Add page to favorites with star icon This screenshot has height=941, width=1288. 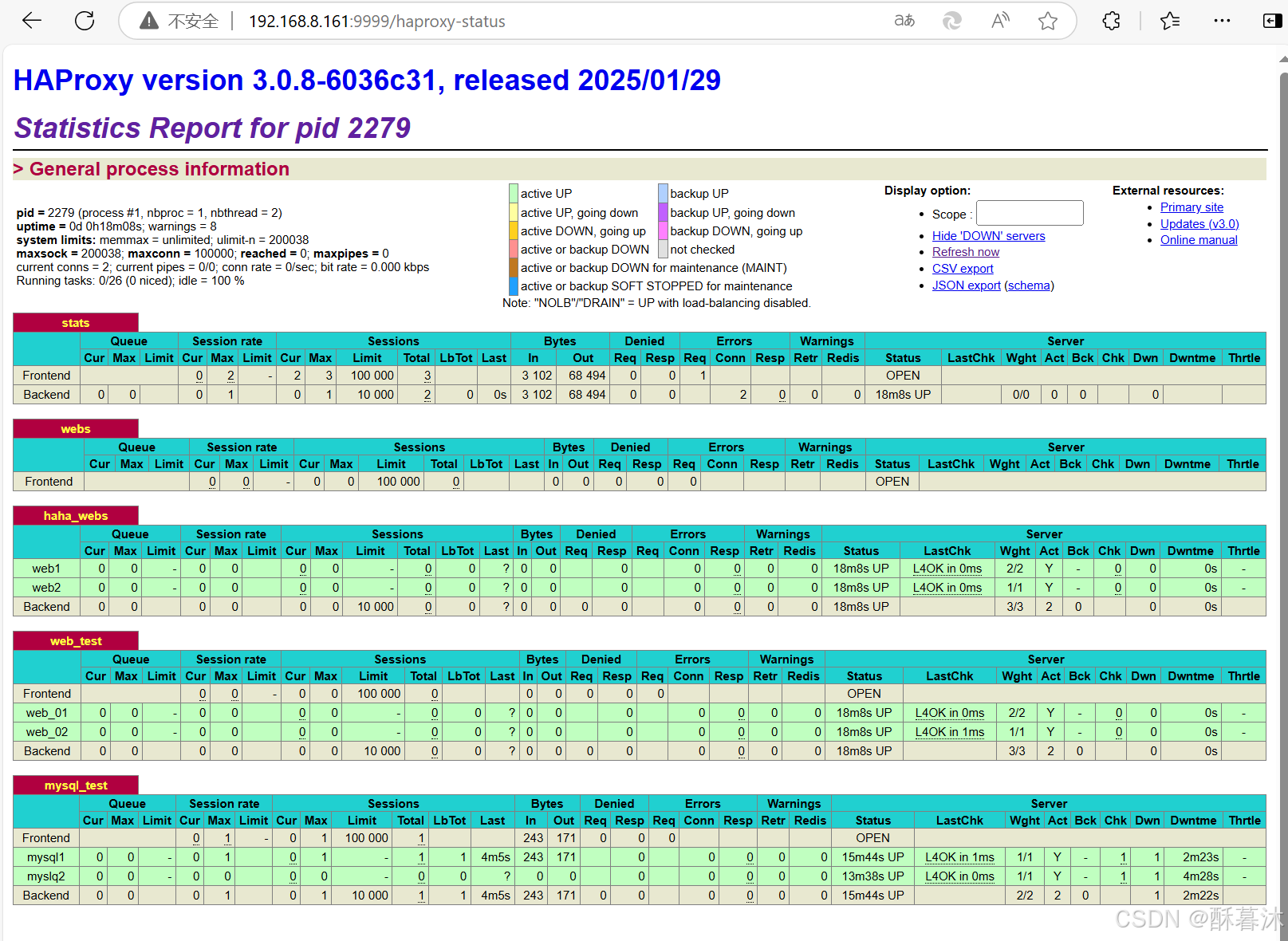[1048, 22]
